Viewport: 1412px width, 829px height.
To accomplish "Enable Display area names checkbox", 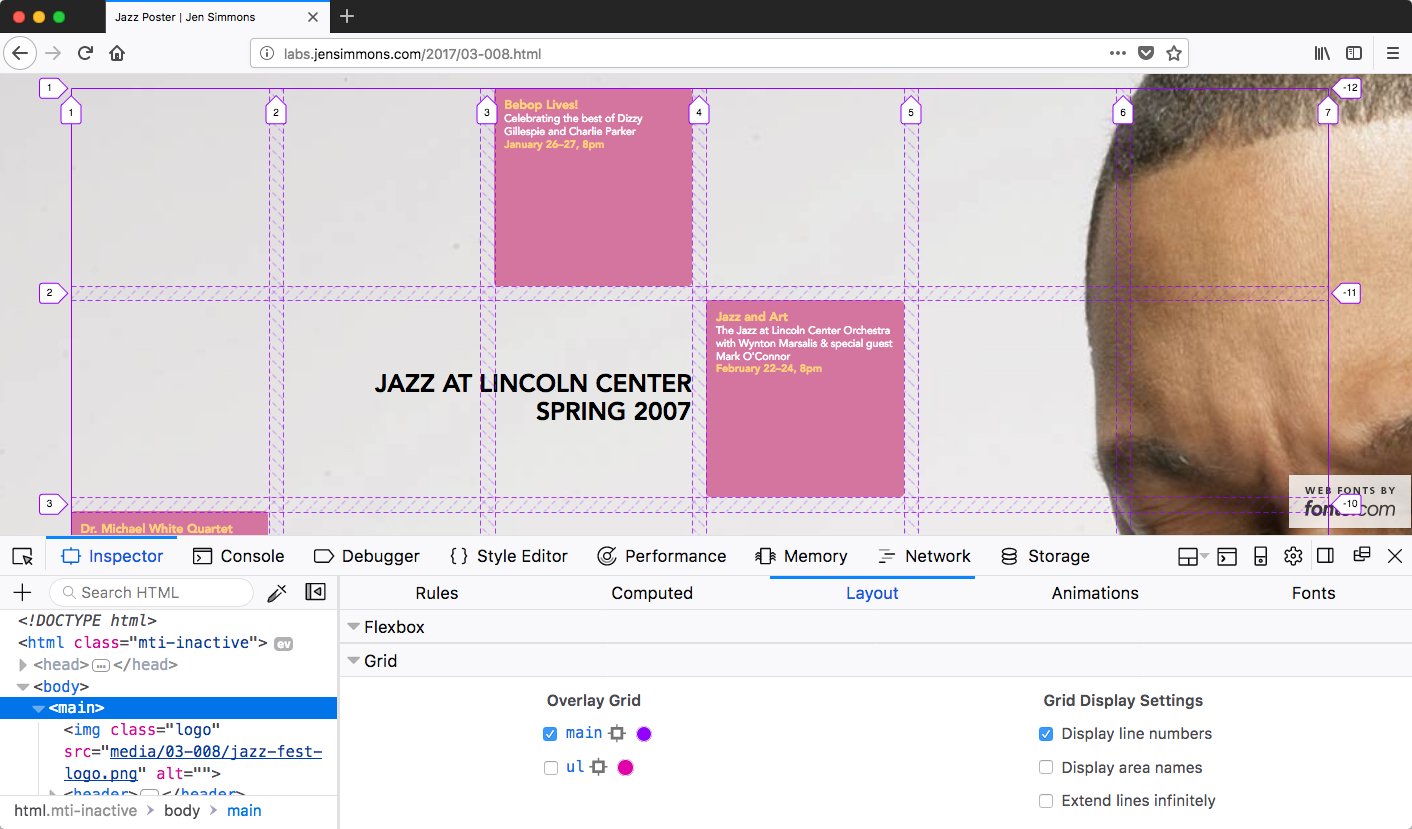I will 1046,767.
